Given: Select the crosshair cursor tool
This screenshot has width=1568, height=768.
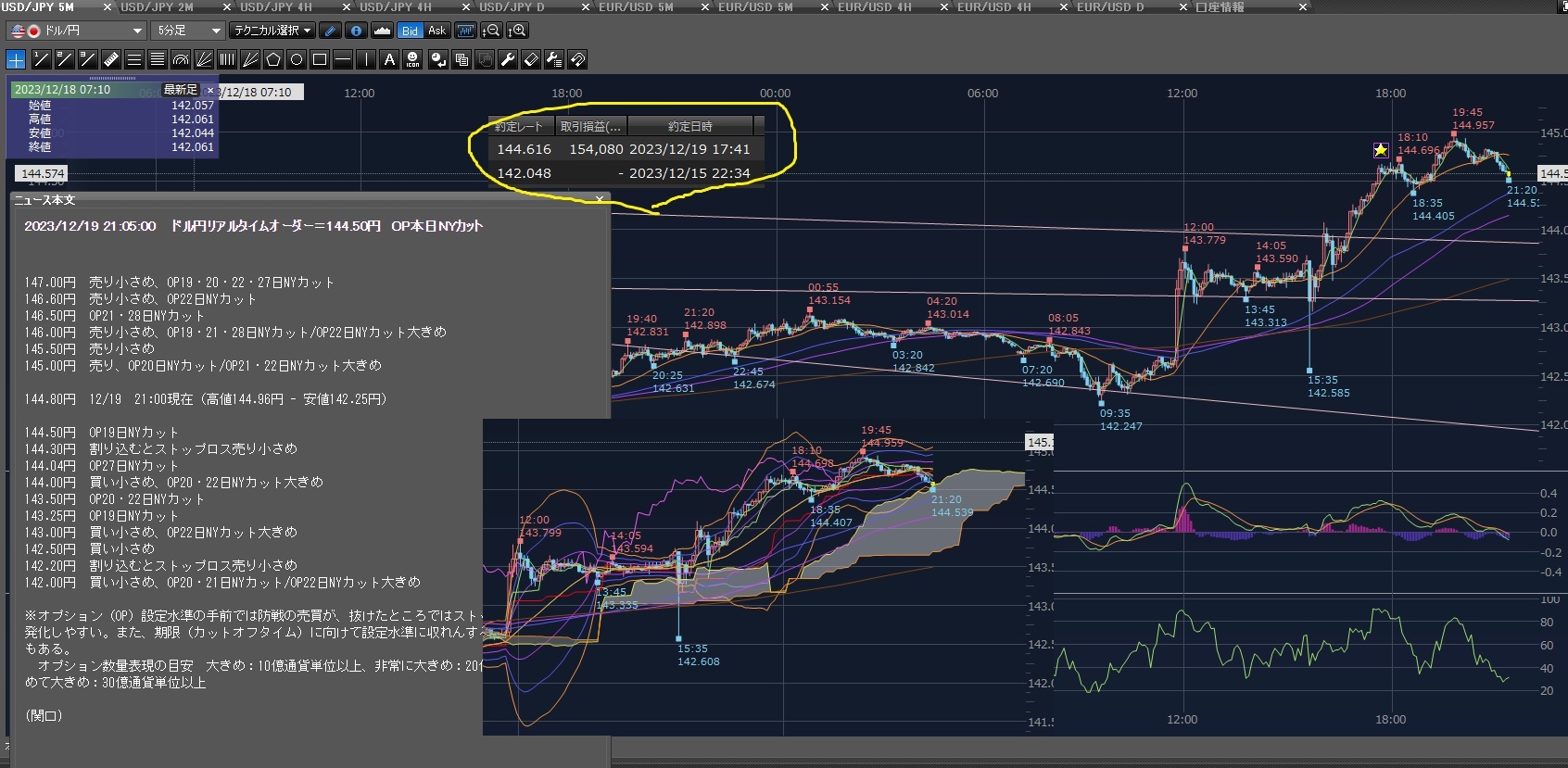Looking at the screenshot, I should (x=16, y=60).
